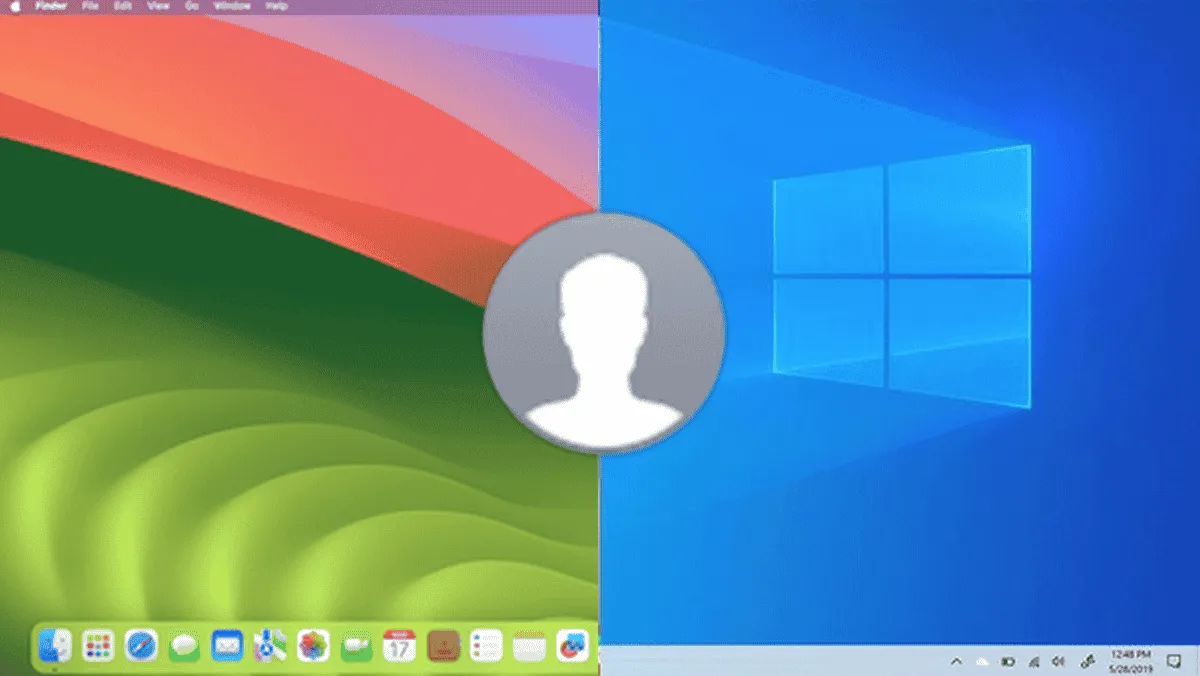Open Reminders from the dock
Image resolution: width=1200 pixels, height=676 pixels.
(486, 646)
